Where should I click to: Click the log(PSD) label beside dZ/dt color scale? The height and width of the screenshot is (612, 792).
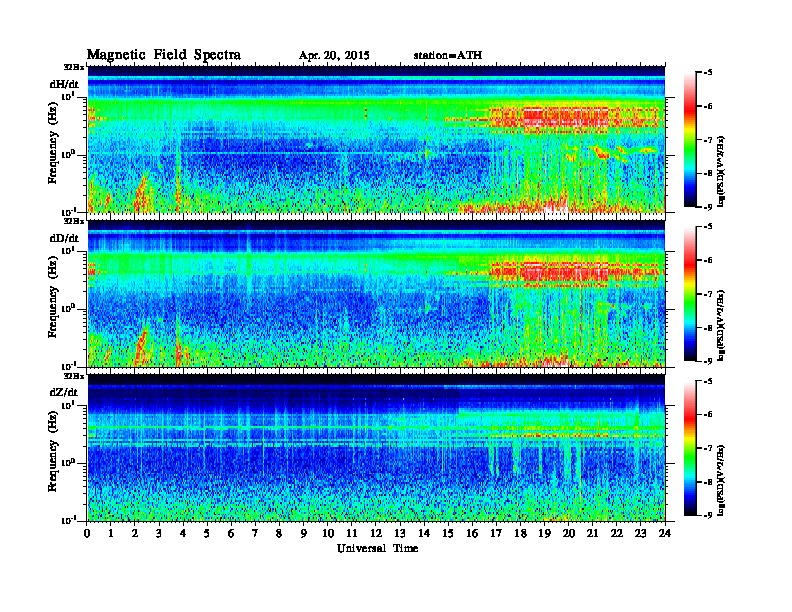[x=723, y=480]
